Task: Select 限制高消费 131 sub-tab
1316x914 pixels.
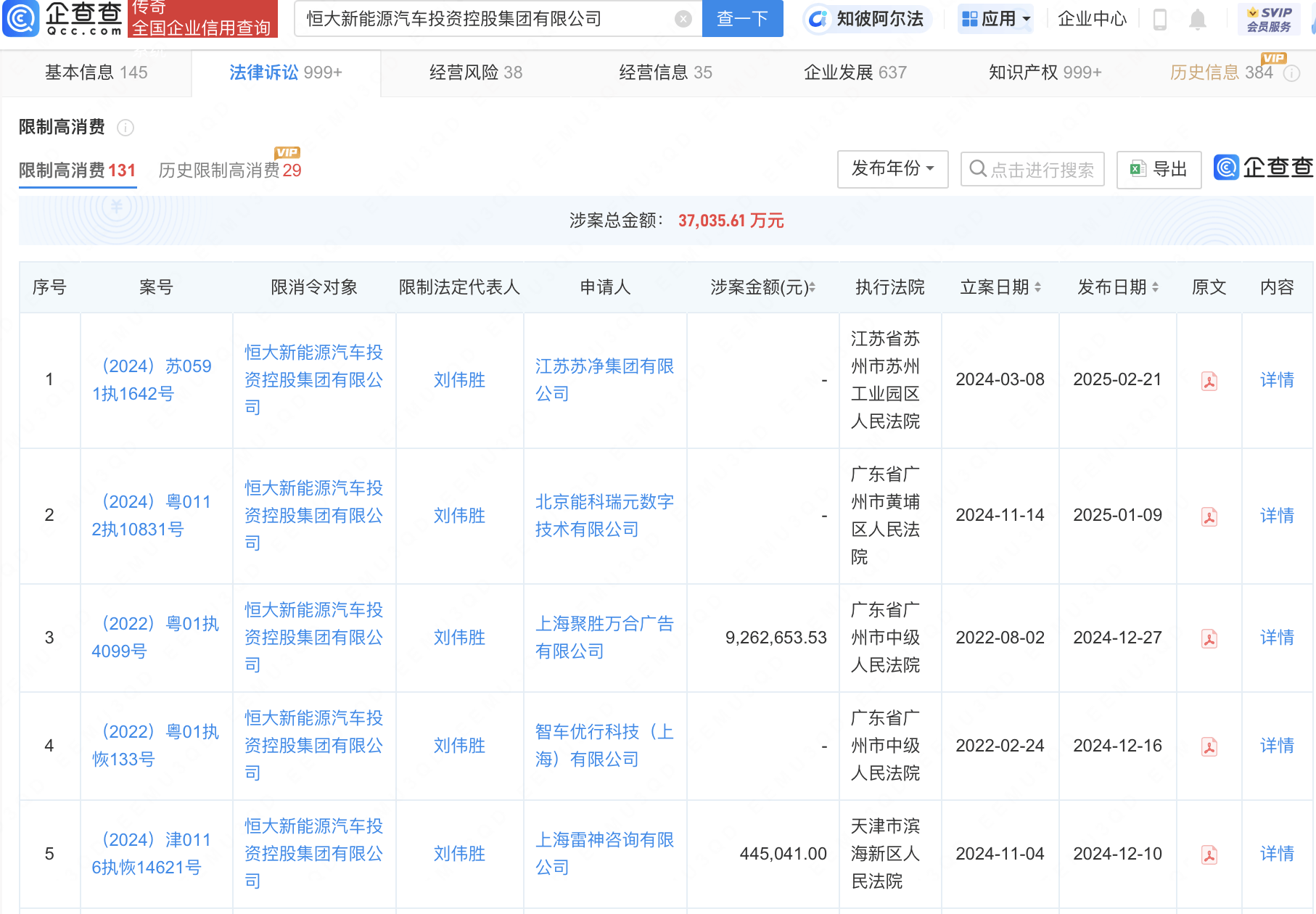Action: click(78, 170)
